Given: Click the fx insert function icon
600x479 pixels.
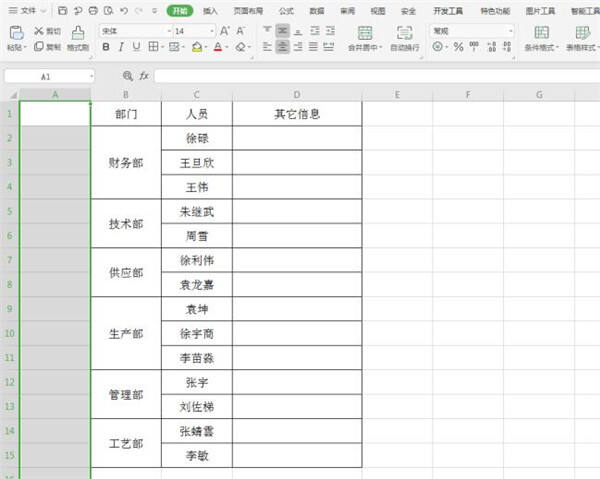Looking at the screenshot, I should [144, 76].
